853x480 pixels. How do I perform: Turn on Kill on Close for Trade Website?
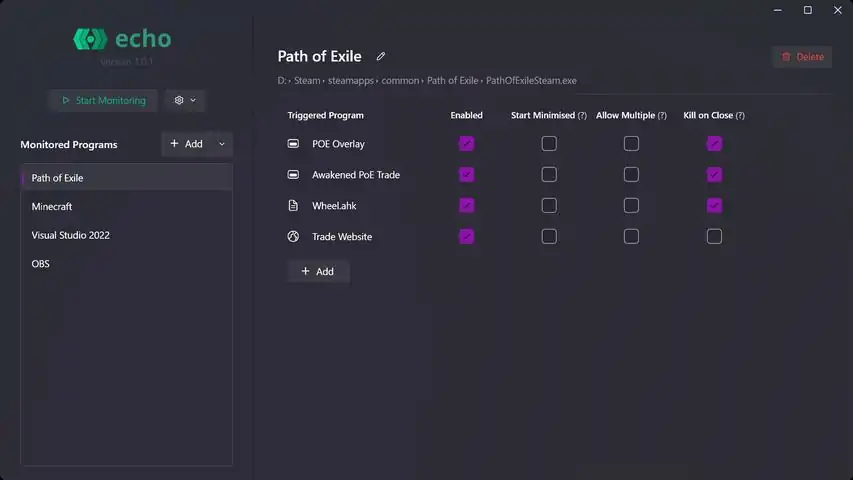(714, 237)
